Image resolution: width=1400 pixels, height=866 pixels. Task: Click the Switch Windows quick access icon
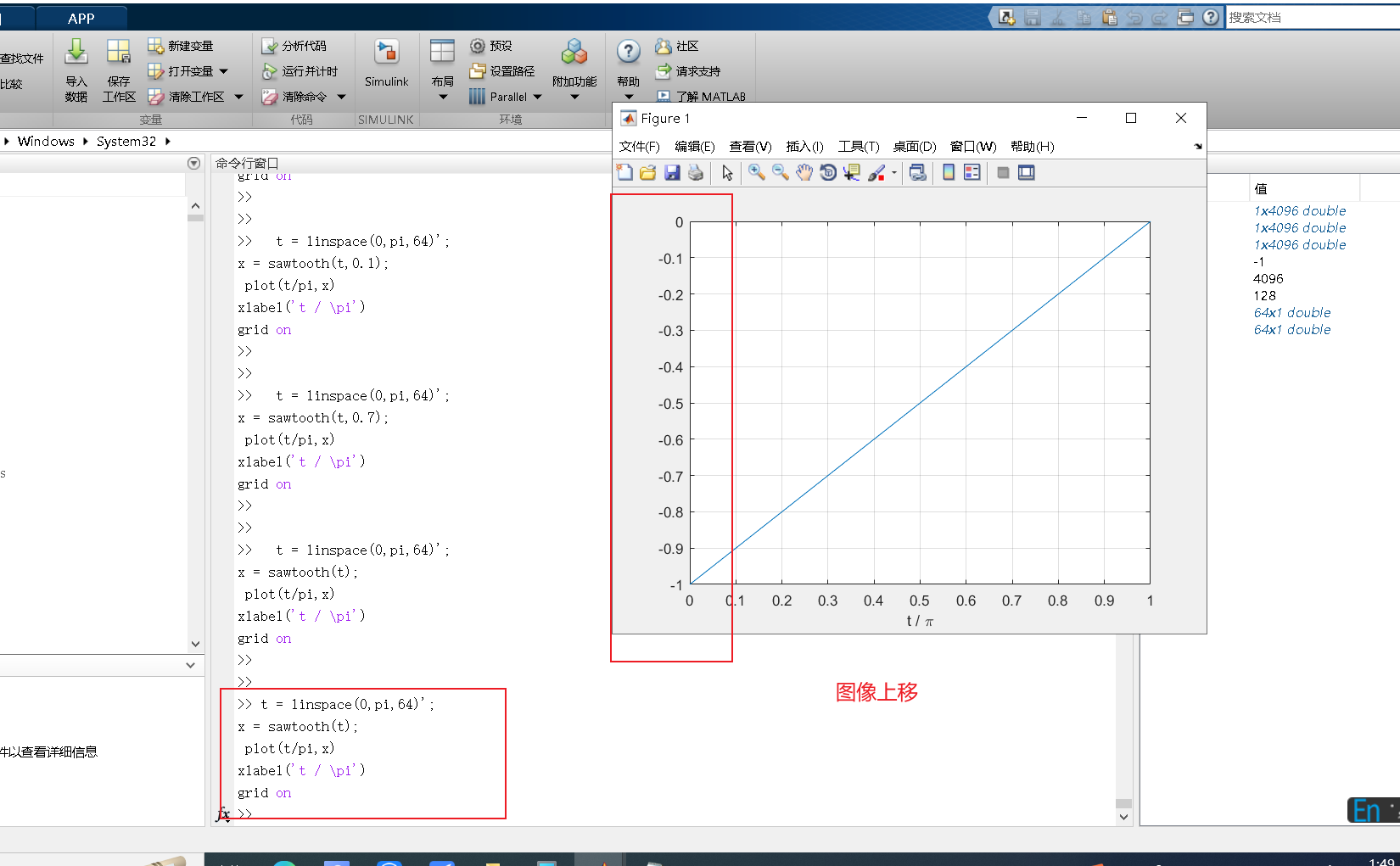click(x=1185, y=17)
